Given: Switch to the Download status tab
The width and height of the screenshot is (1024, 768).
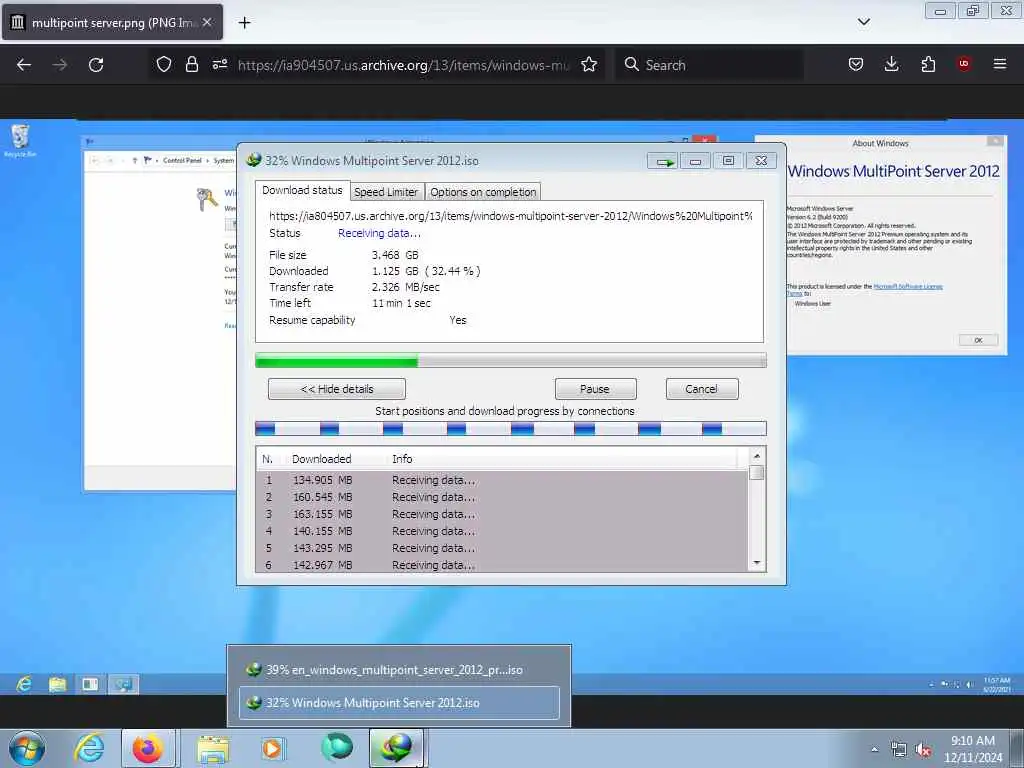Looking at the screenshot, I should [x=302, y=190].
